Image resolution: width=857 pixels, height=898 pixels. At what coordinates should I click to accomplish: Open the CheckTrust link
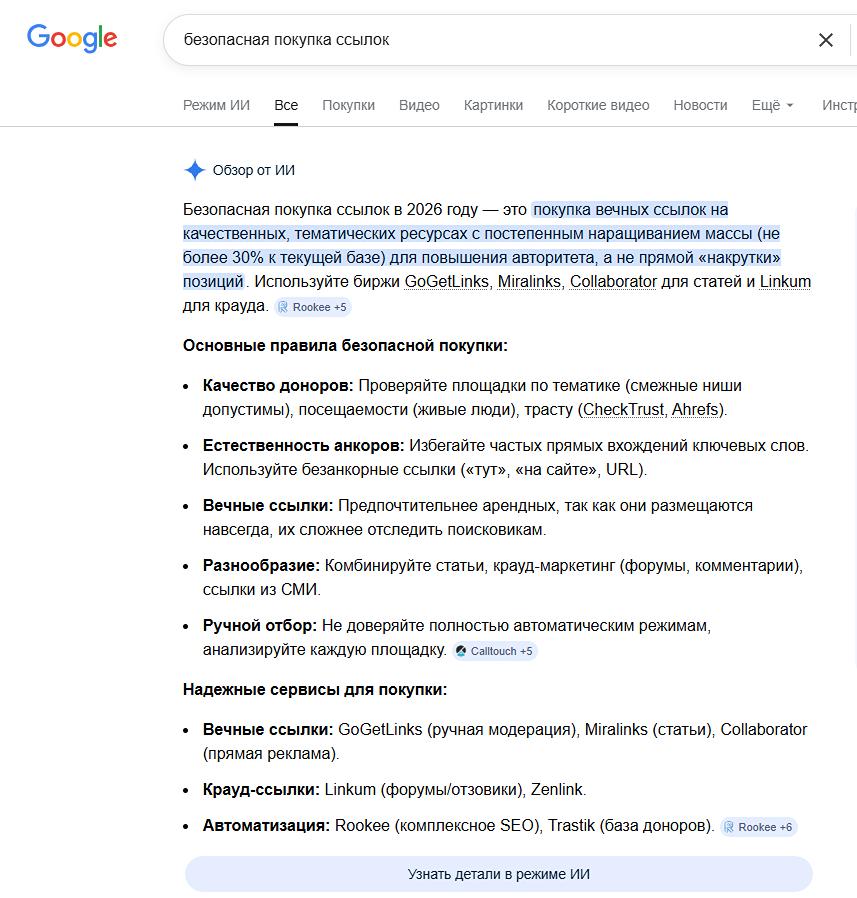tap(623, 410)
